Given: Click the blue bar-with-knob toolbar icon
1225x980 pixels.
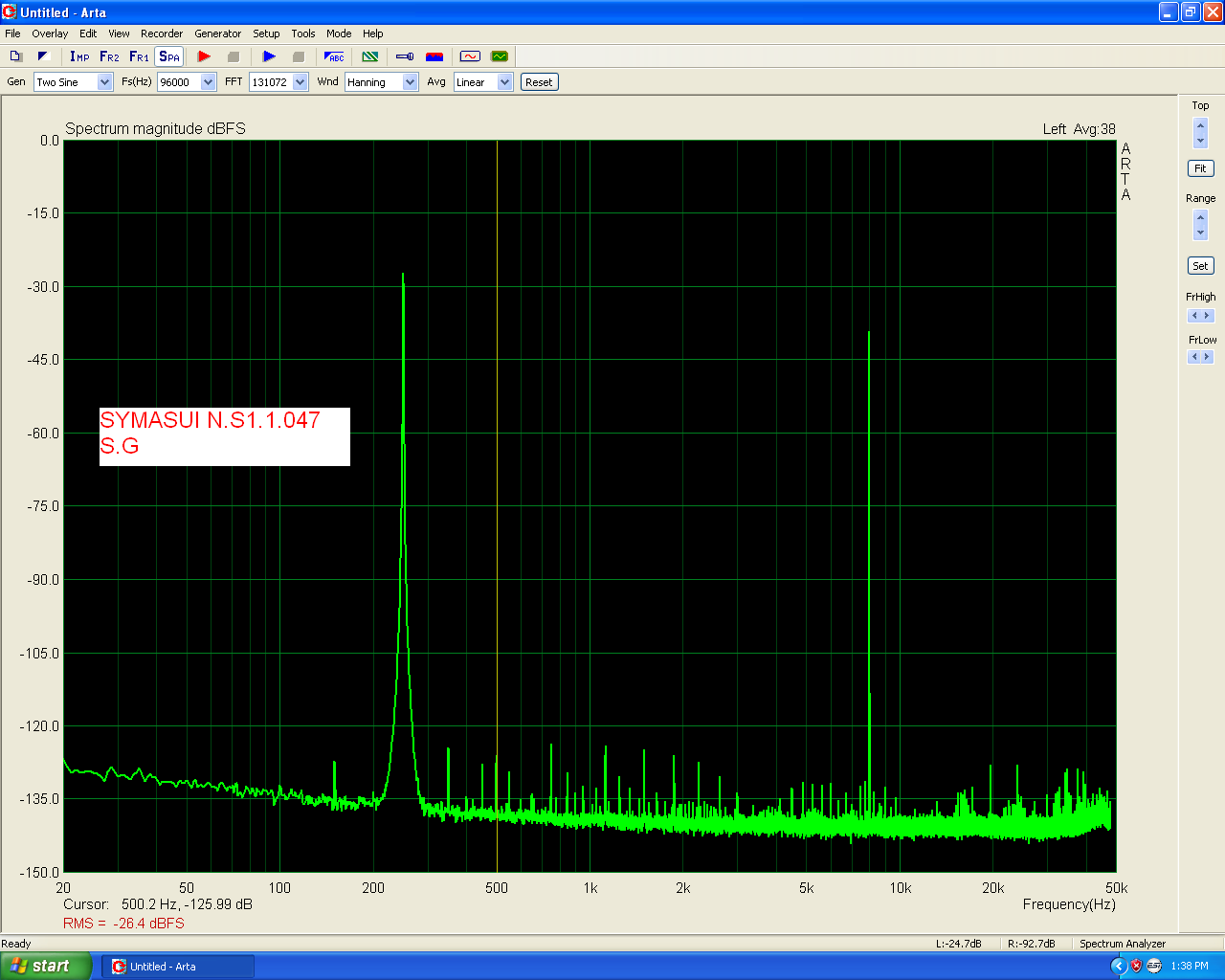Looking at the screenshot, I should coord(405,56).
